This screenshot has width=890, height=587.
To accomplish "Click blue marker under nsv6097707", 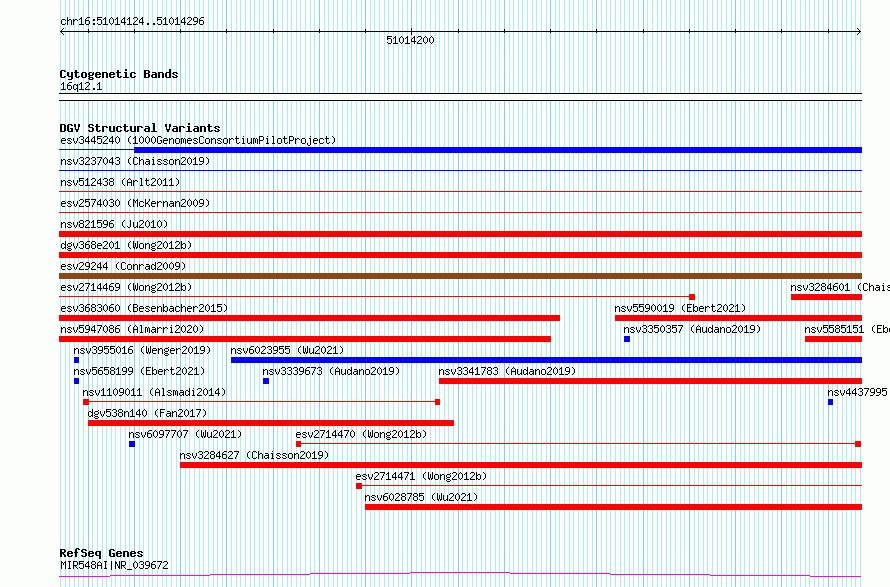I will click(x=132, y=444).
